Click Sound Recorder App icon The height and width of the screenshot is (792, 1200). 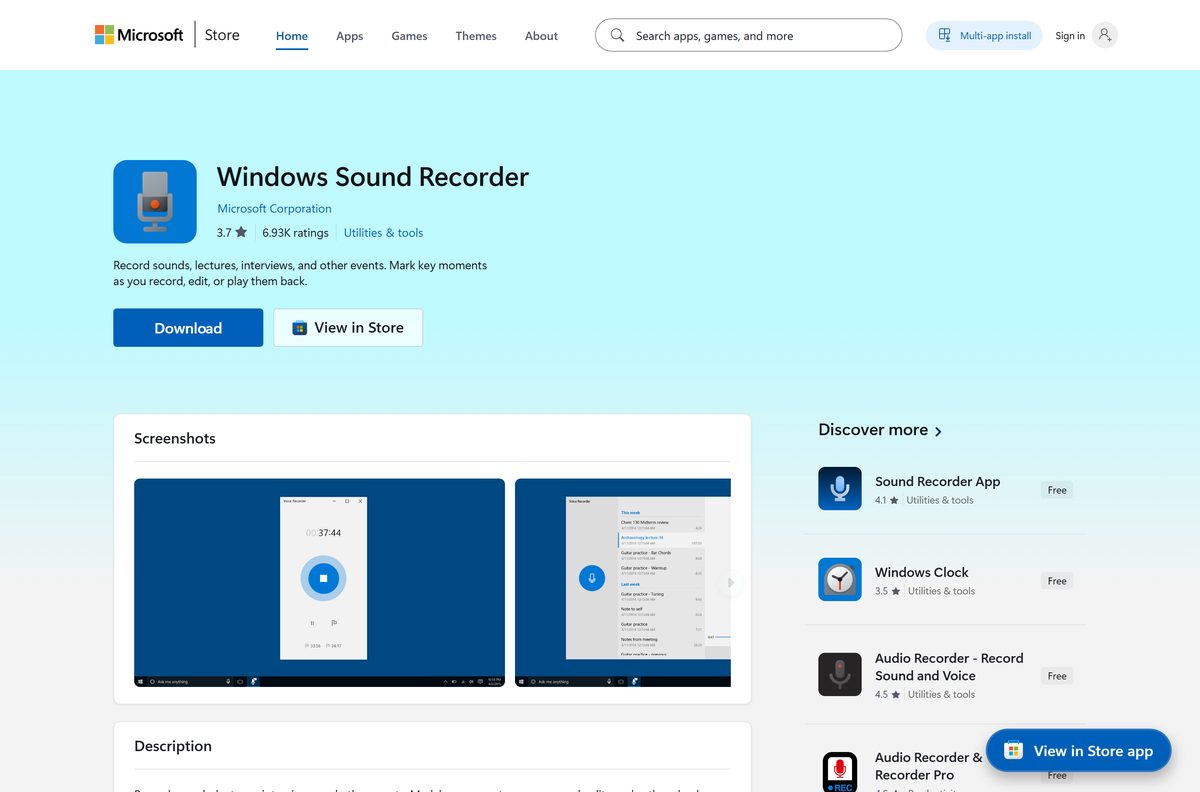[x=840, y=489]
